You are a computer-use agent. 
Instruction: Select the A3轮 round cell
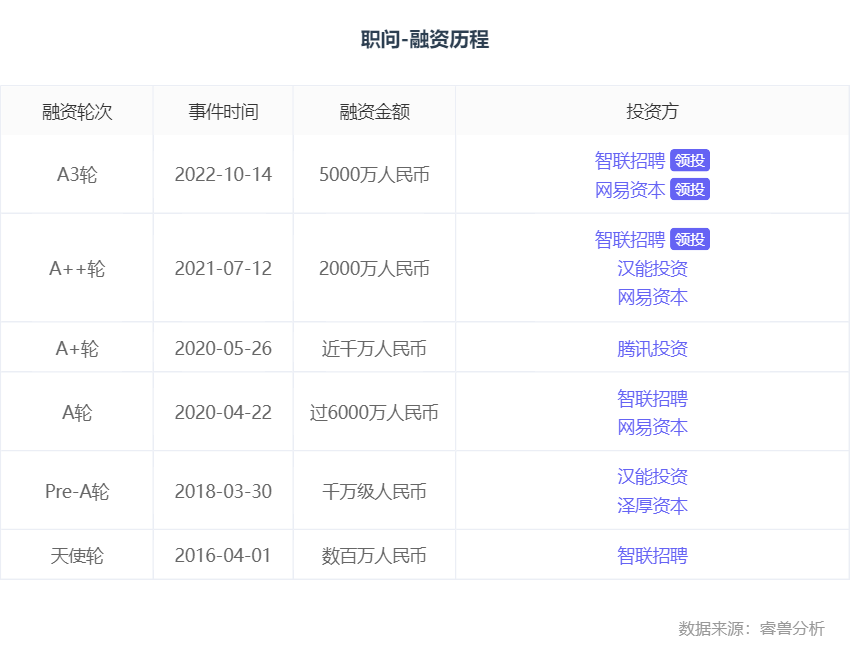(77, 175)
